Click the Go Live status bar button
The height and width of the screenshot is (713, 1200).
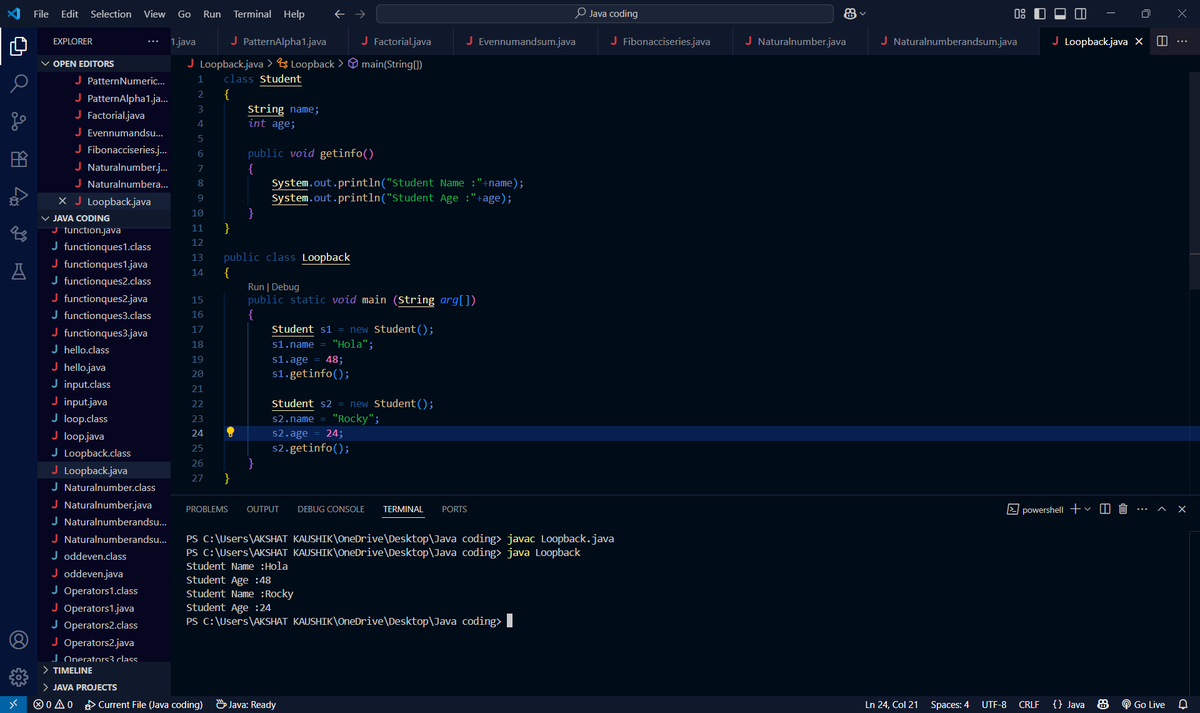1143,705
